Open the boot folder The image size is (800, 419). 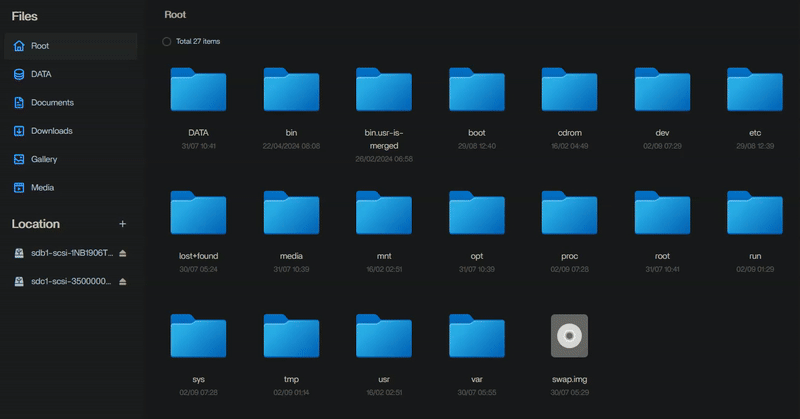pos(476,90)
